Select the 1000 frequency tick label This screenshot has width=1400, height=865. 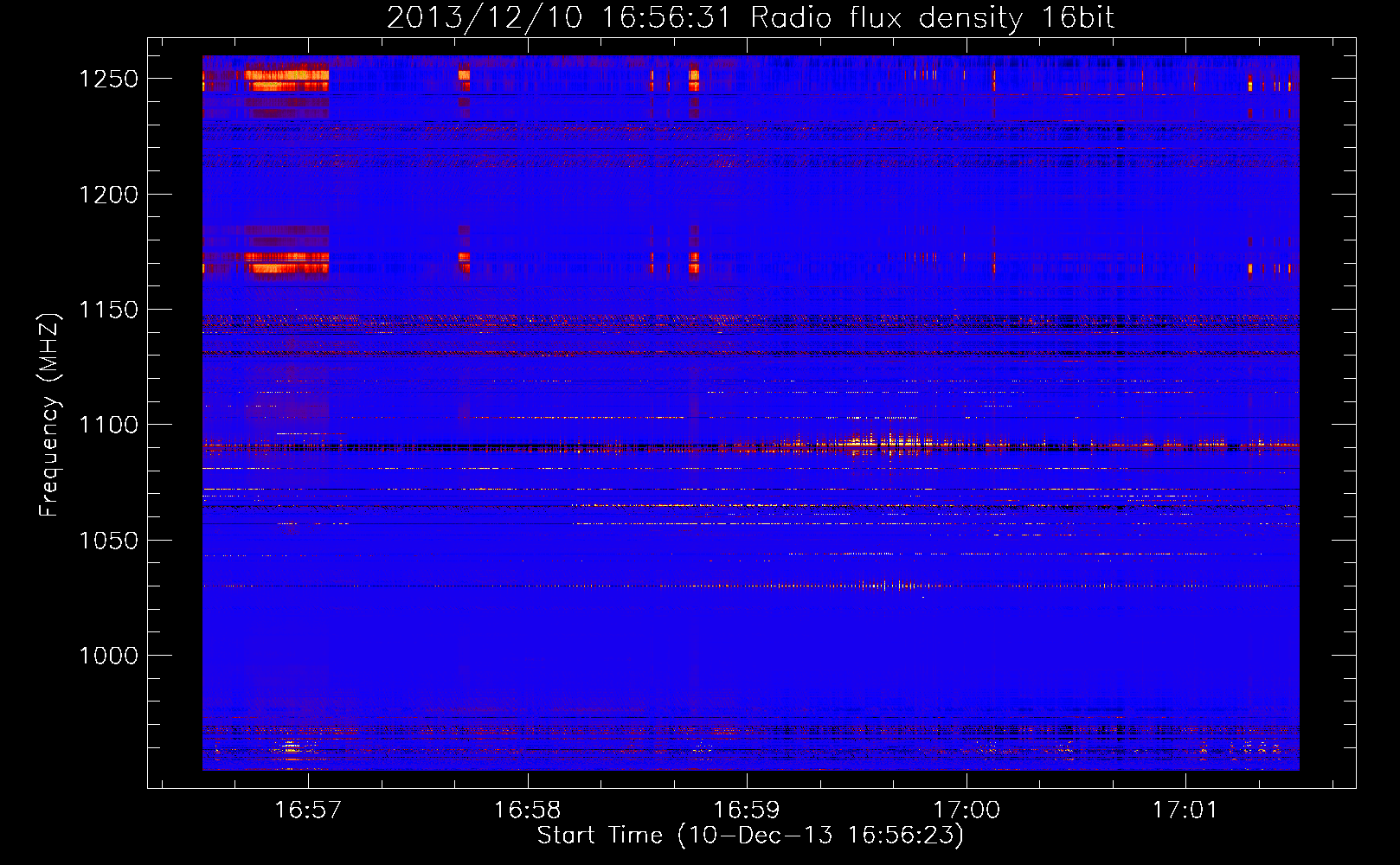coord(108,656)
